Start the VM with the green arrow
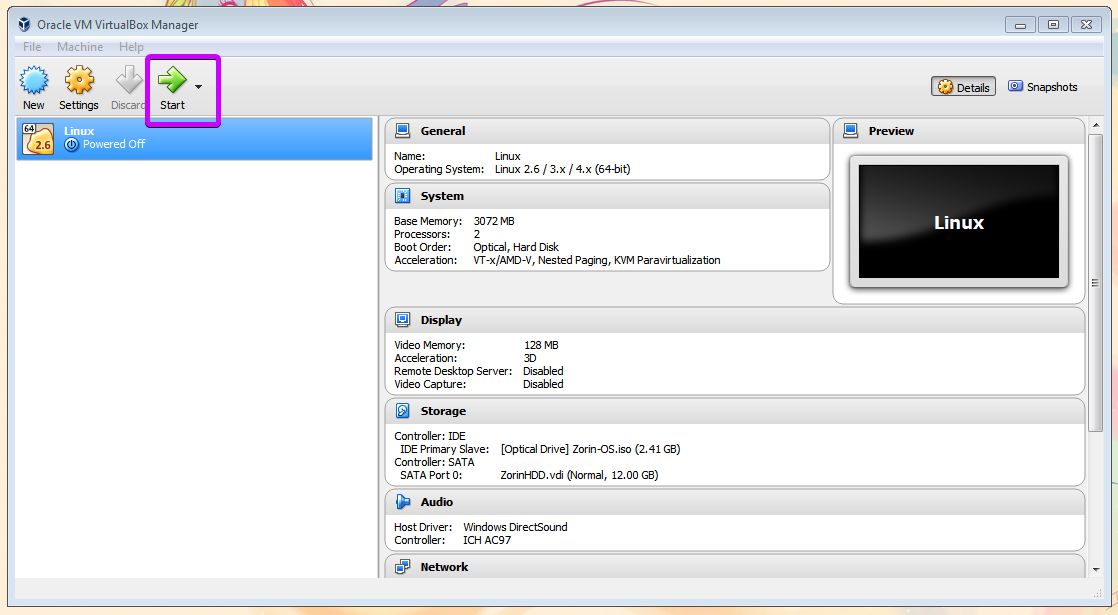The image size is (1118, 615). (x=172, y=80)
